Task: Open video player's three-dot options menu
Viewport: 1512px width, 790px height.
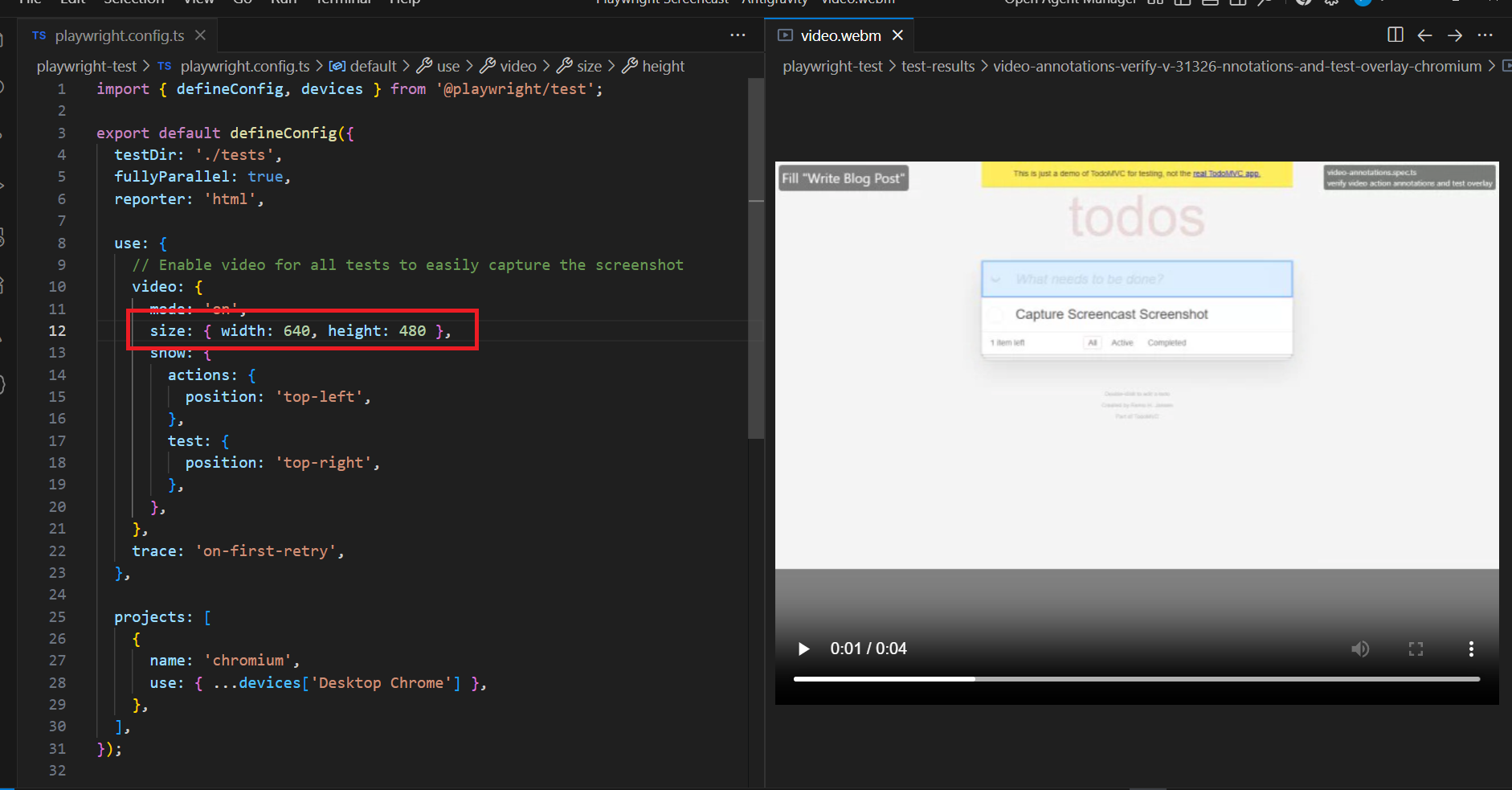Action: click(1471, 649)
